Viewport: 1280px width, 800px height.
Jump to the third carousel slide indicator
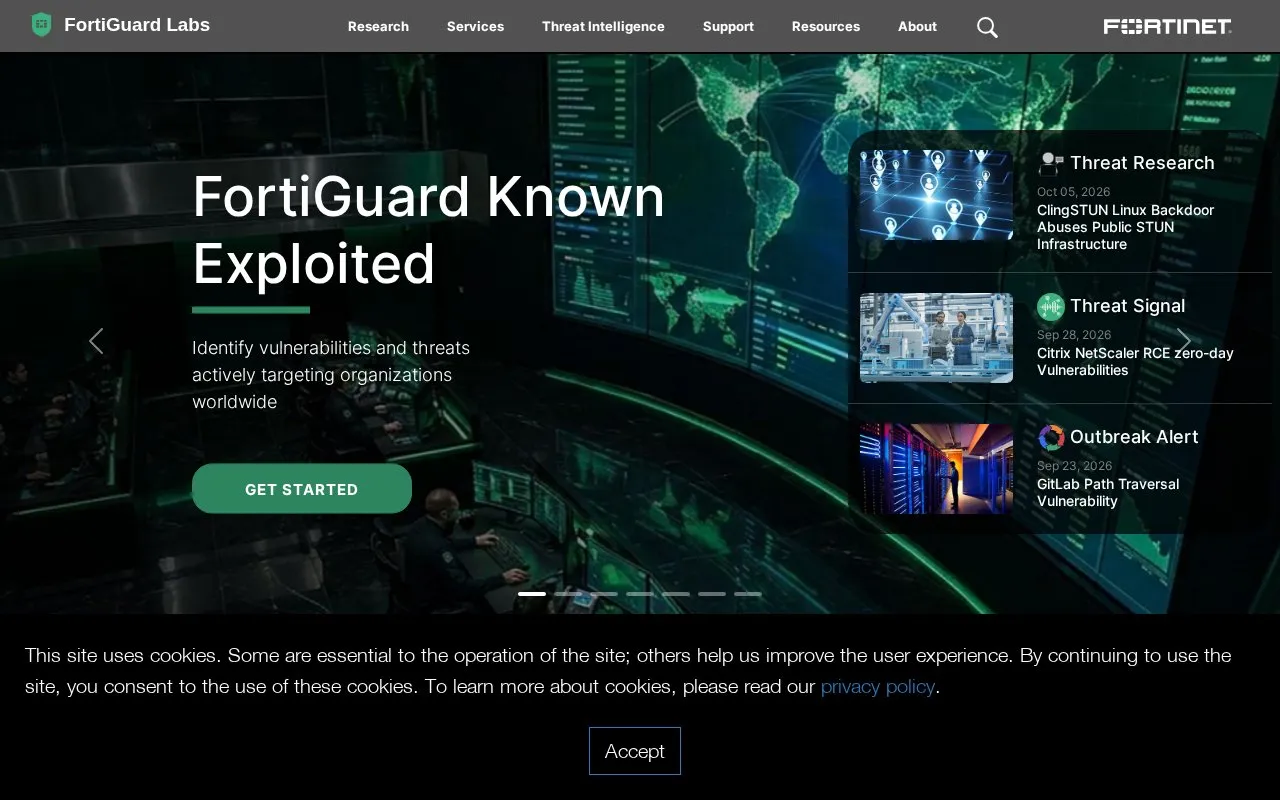[x=604, y=594]
